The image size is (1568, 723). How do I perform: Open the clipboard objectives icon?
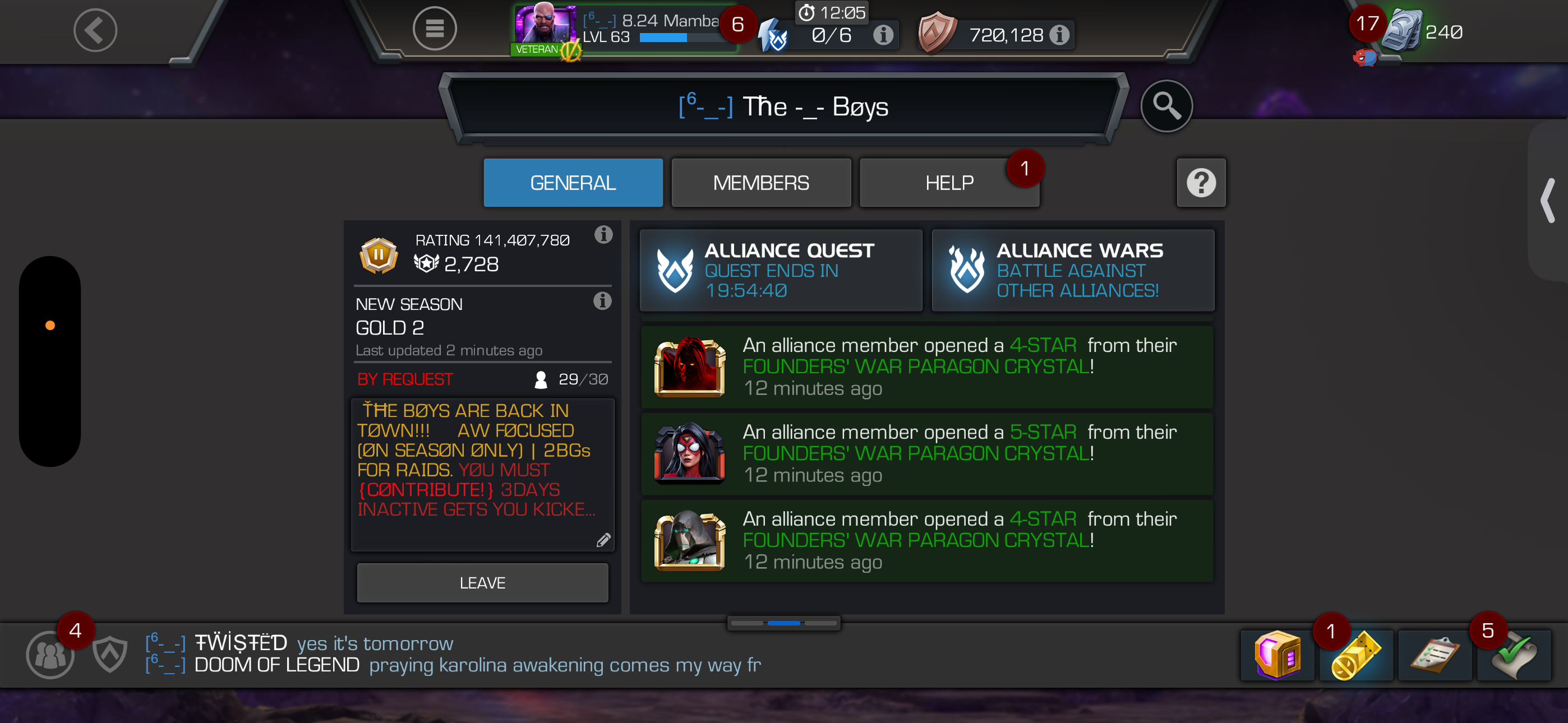click(1435, 655)
